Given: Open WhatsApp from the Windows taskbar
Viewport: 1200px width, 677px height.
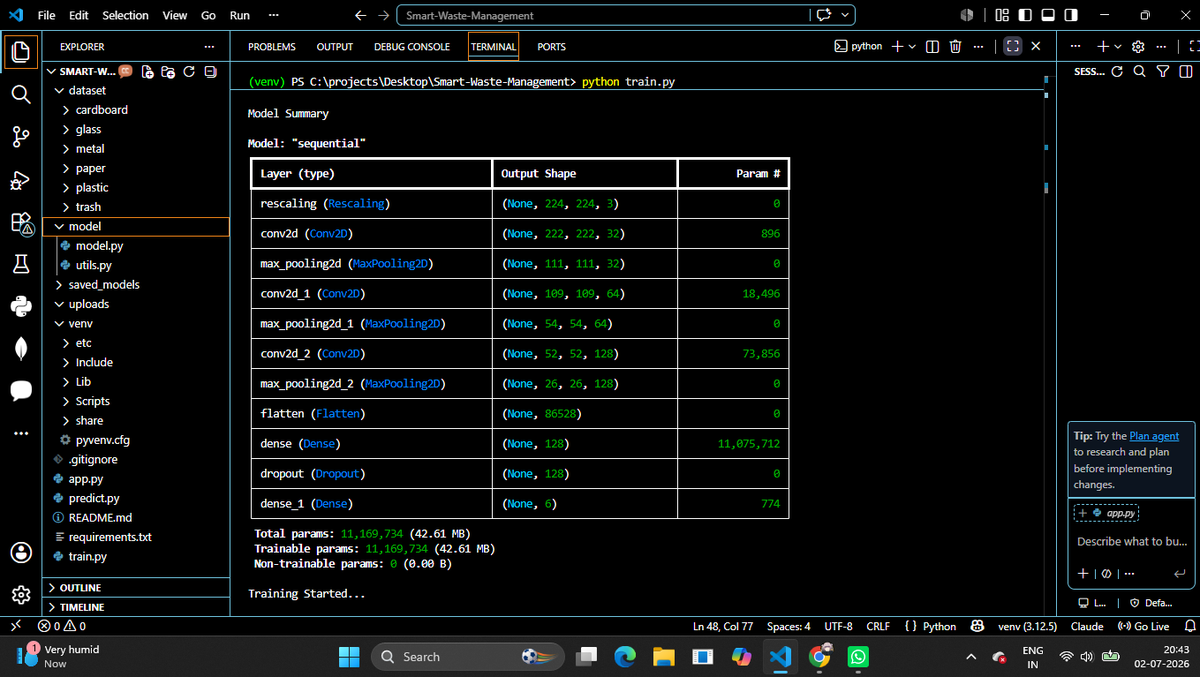Looking at the screenshot, I should (858, 657).
